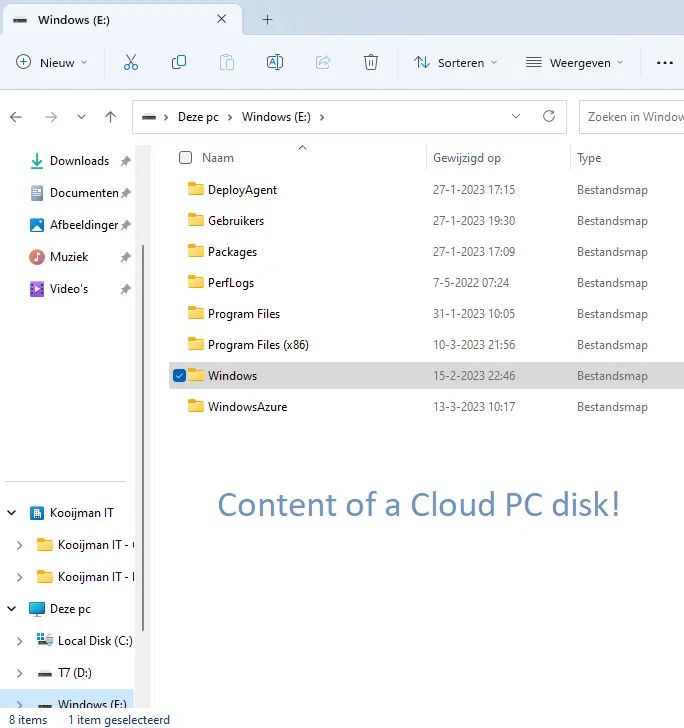Click Deze pc in the address breadcrumb
The width and height of the screenshot is (684, 728).
click(x=198, y=117)
